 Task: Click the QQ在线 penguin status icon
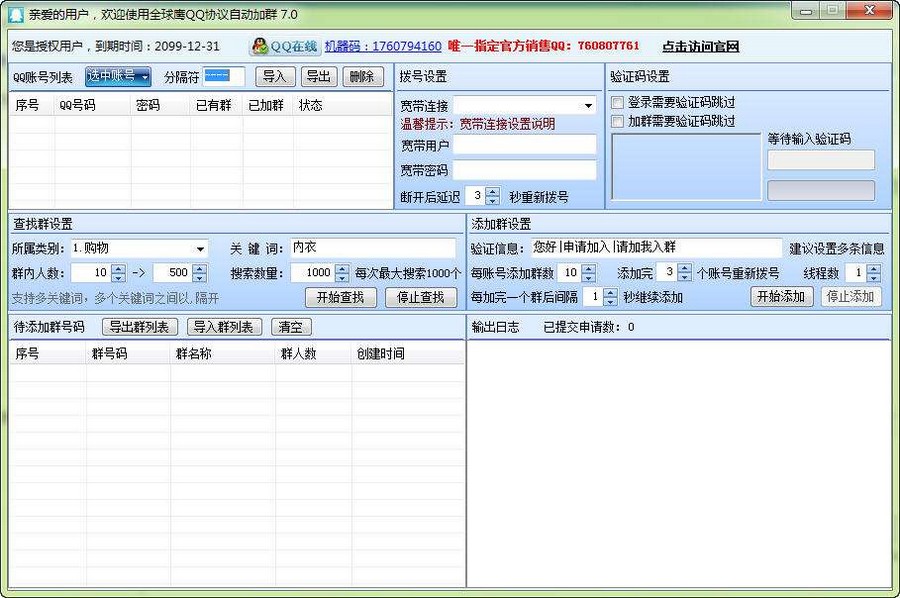262,46
